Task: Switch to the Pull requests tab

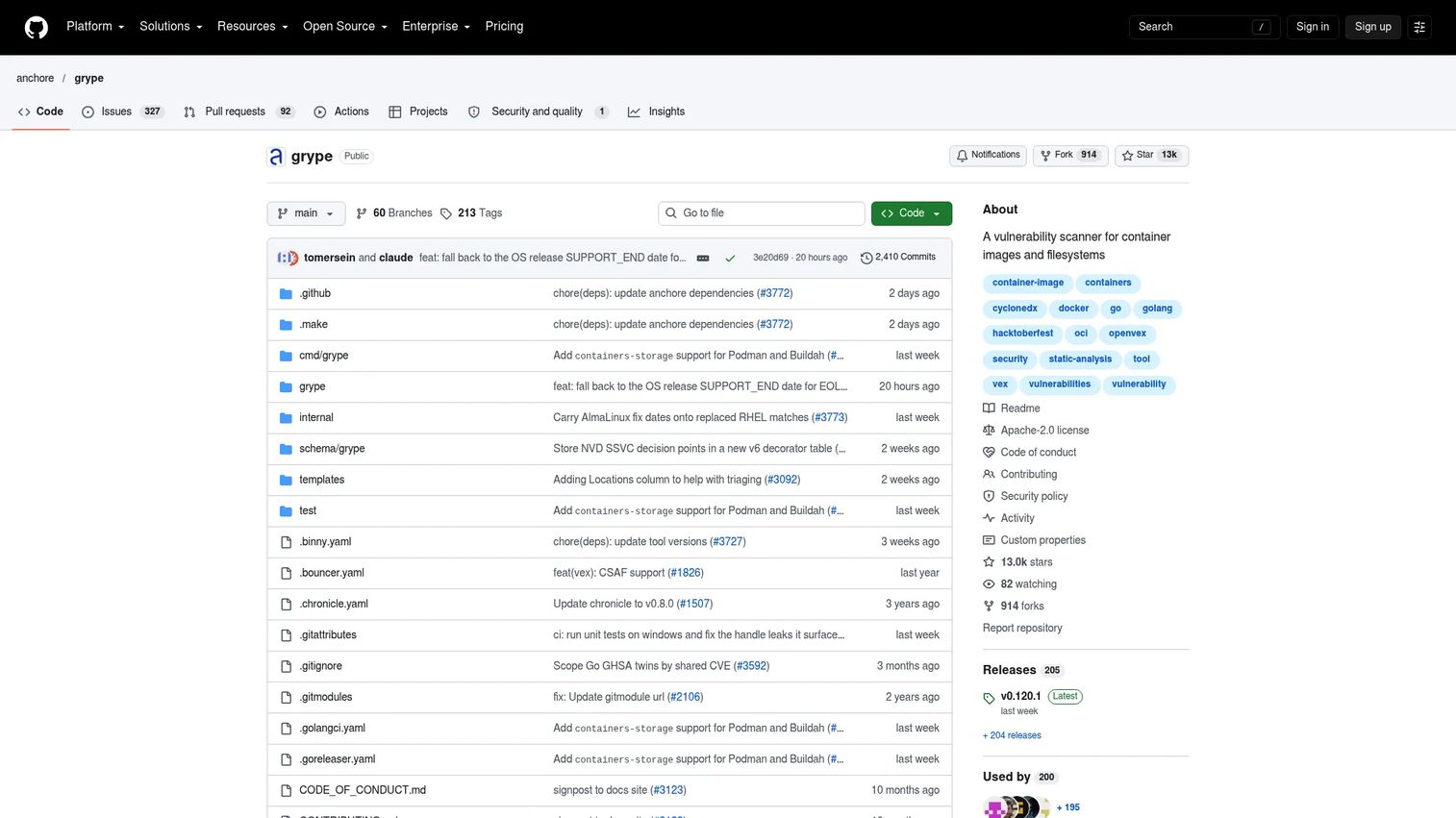Action: [x=238, y=112]
